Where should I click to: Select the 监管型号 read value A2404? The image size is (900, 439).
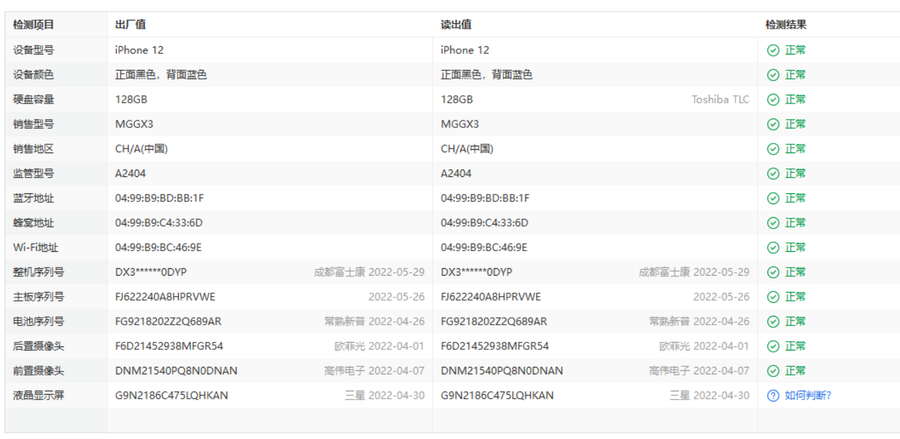point(457,173)
